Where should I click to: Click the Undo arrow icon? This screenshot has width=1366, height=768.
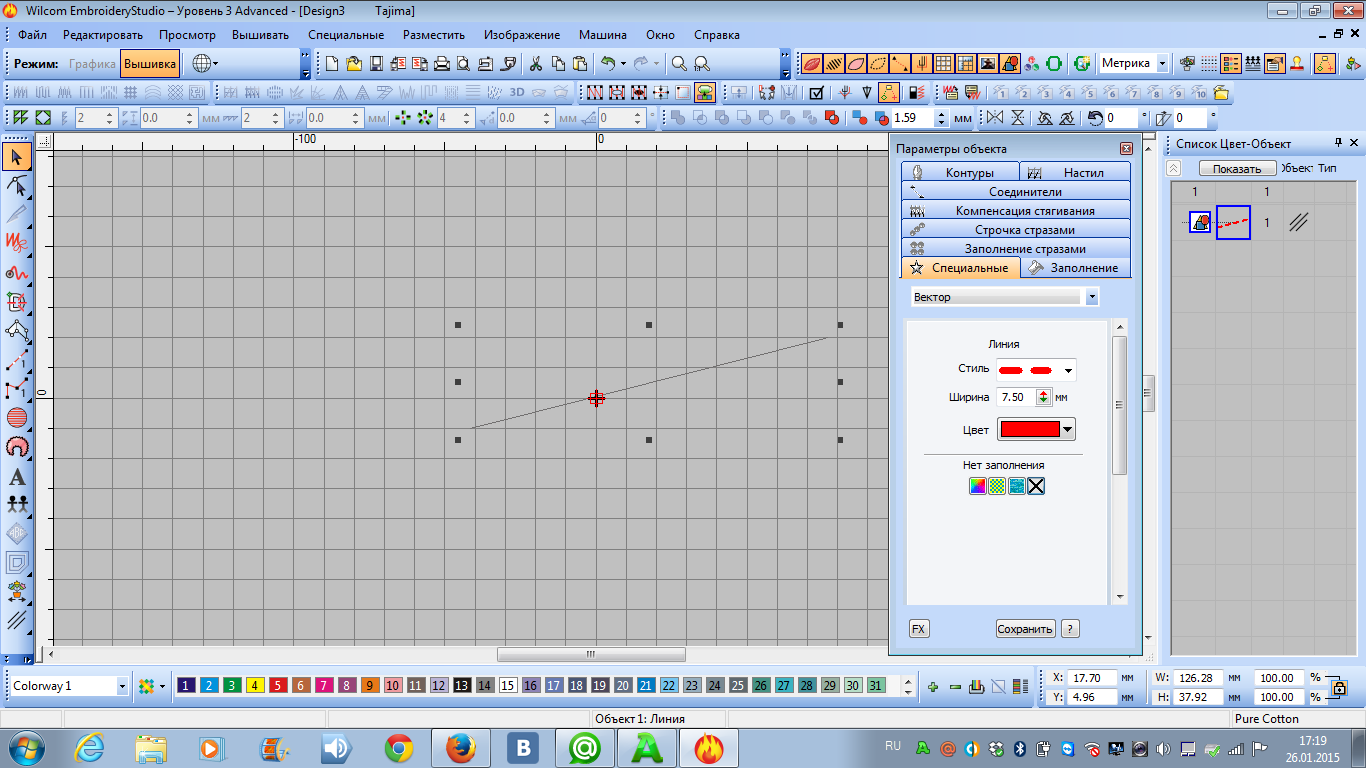[x=607, y=64]
